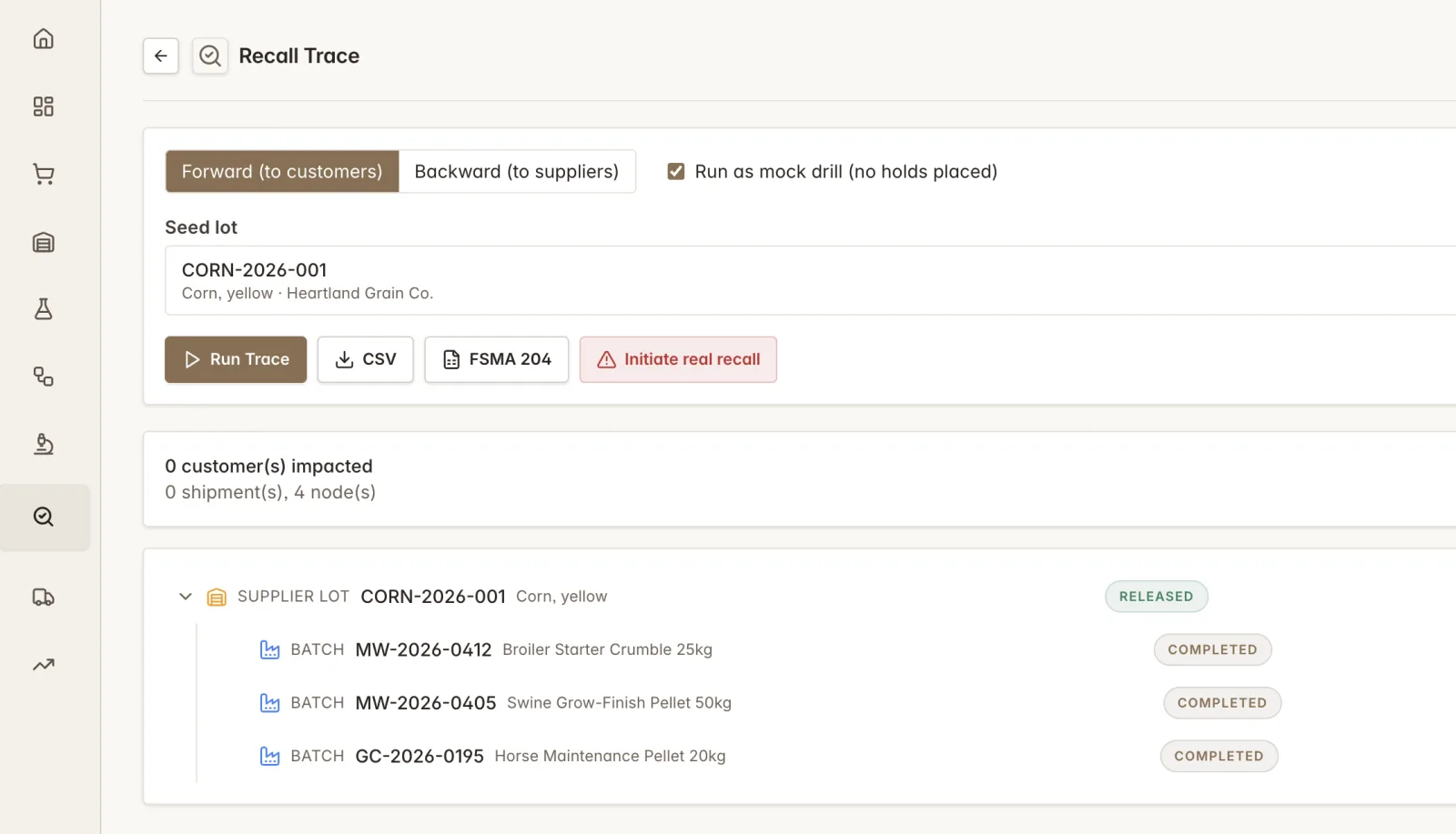Screen dimensions: 1456x834
Task: Click the 'Seed lot' label
Action: tap(201, 227)
